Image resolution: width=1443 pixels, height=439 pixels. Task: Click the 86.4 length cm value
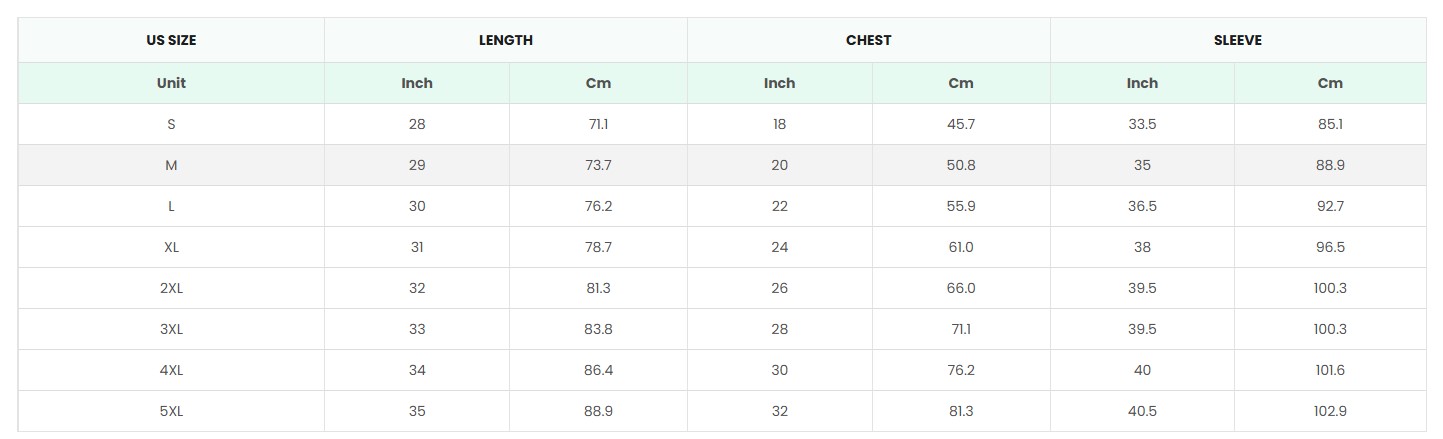598,370
